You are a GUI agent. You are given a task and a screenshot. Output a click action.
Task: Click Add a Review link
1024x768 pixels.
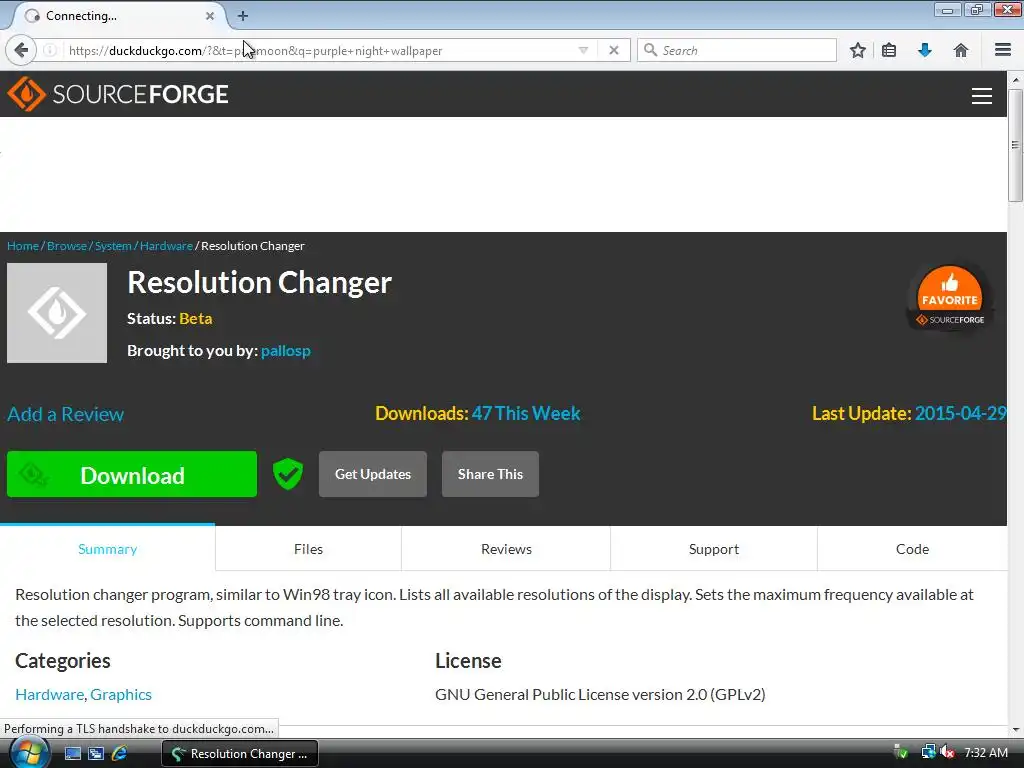coord(65,414)
